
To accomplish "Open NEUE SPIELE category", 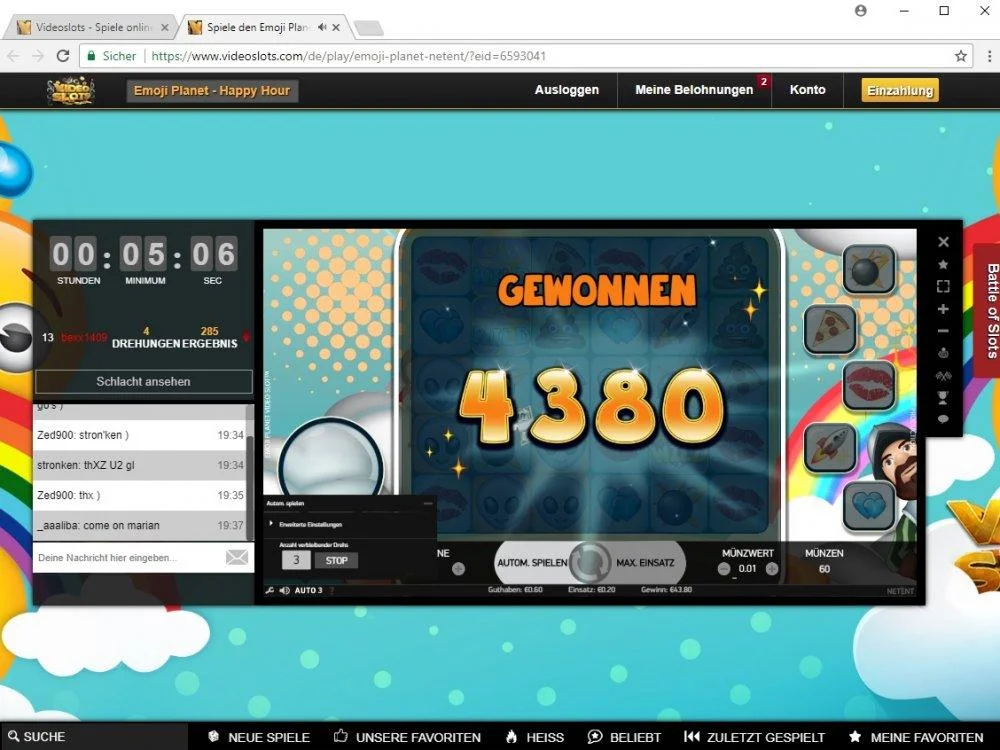I will tap(260, 737).
